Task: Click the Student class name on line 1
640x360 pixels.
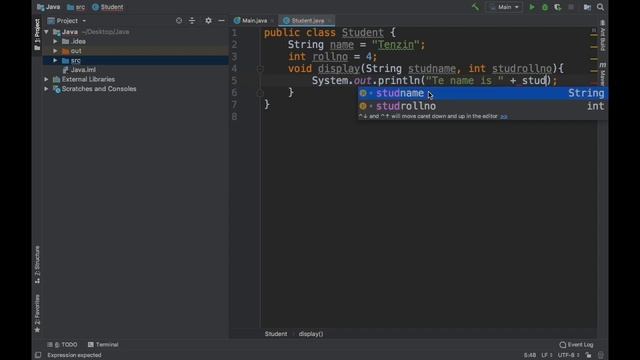Action: click(362, 33)
